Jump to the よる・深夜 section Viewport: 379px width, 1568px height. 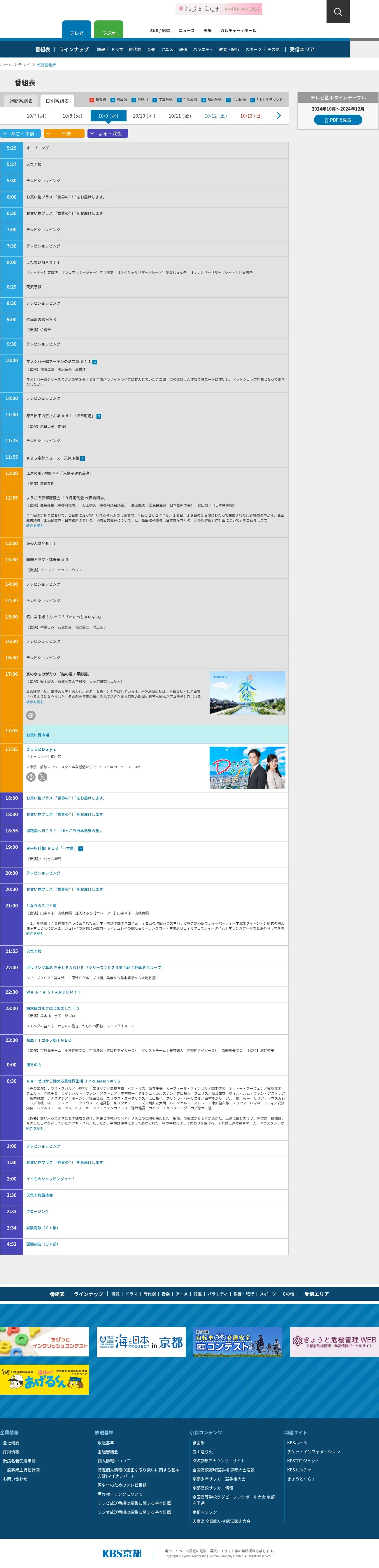(x=108, y=133)
